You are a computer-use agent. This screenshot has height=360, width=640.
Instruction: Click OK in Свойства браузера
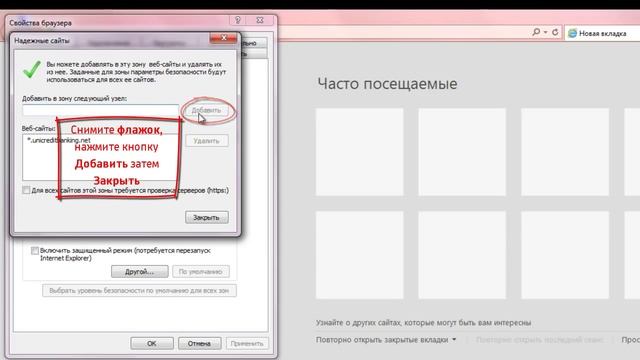152,343
